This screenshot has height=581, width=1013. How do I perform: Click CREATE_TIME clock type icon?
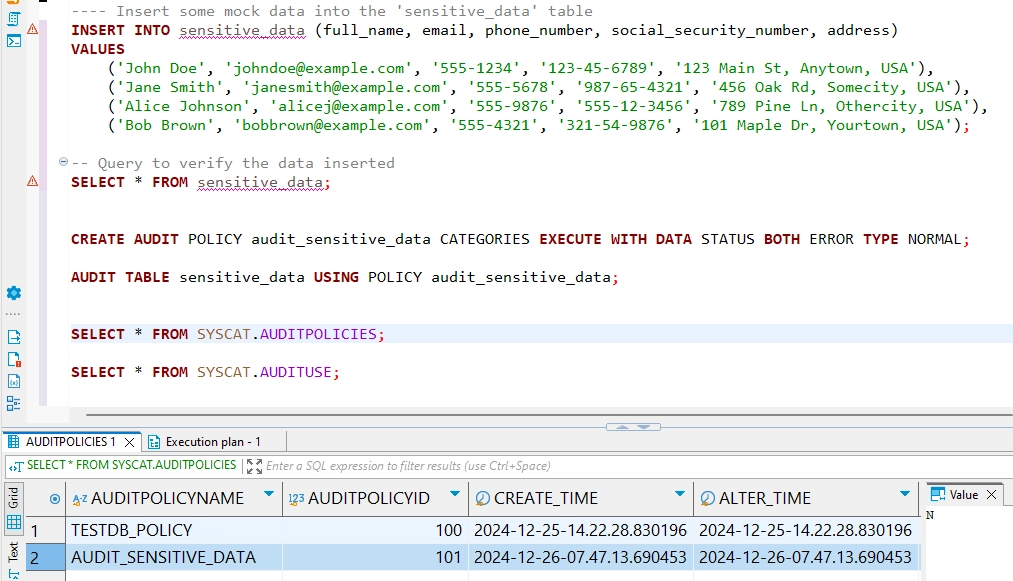[x=482, y=498]
